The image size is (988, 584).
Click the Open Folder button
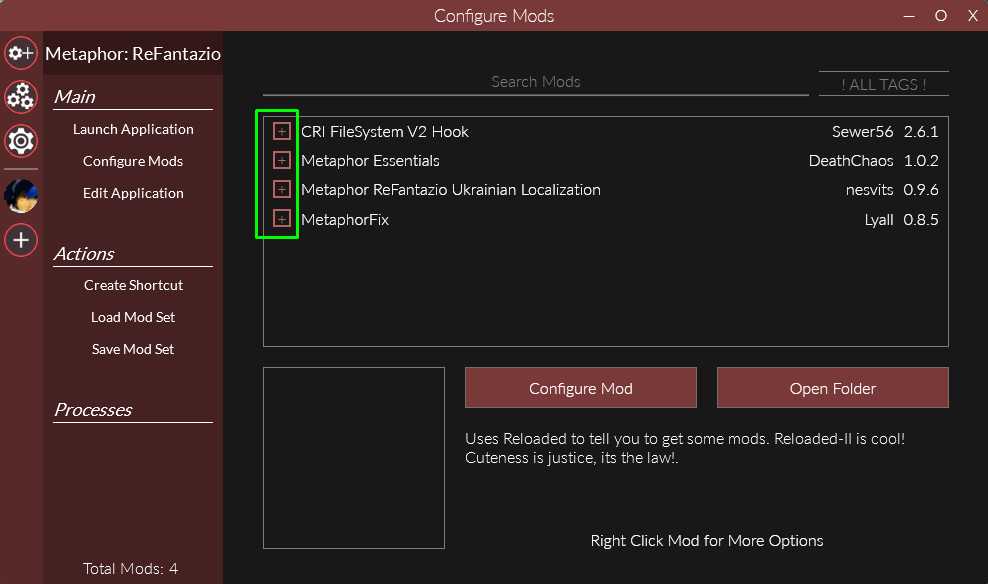(x=832, y=388)
